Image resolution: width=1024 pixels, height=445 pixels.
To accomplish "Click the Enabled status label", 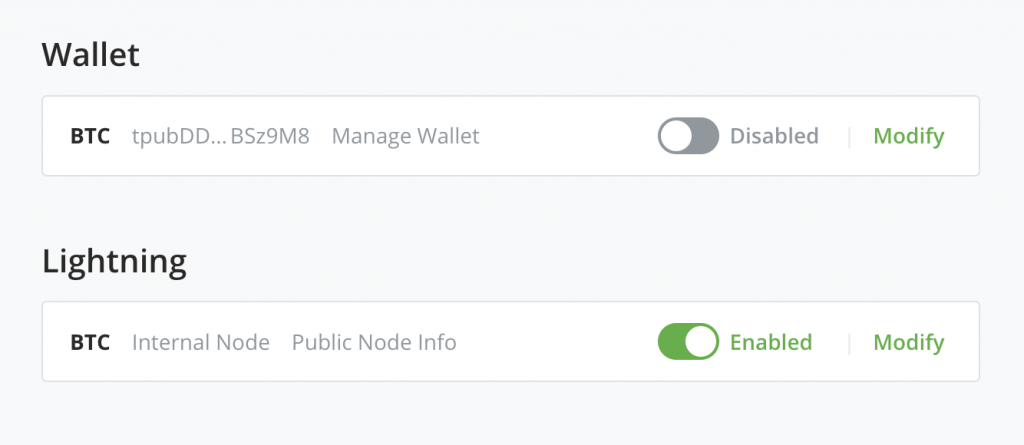I will (771, 342).
